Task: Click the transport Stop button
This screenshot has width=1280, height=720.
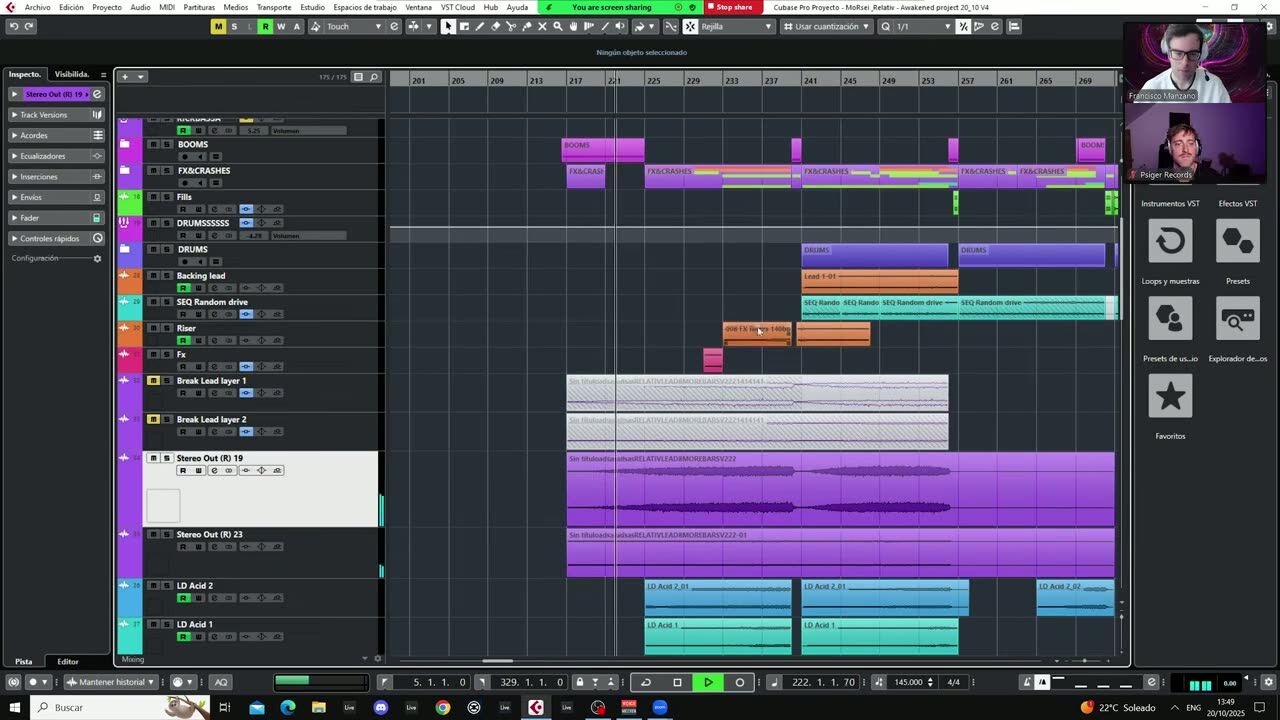Action: (677, 682)
